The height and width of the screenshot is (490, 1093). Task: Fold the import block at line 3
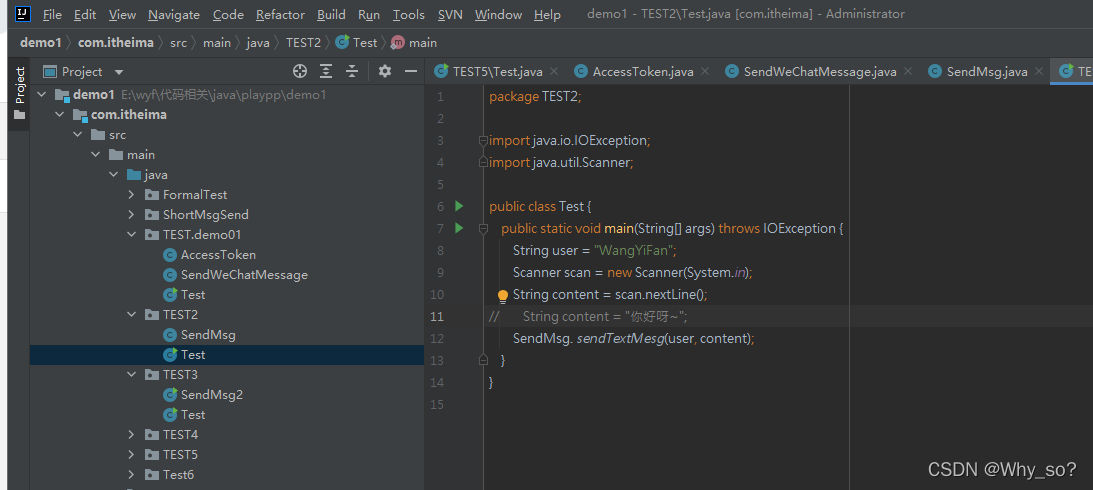[483, 141]
